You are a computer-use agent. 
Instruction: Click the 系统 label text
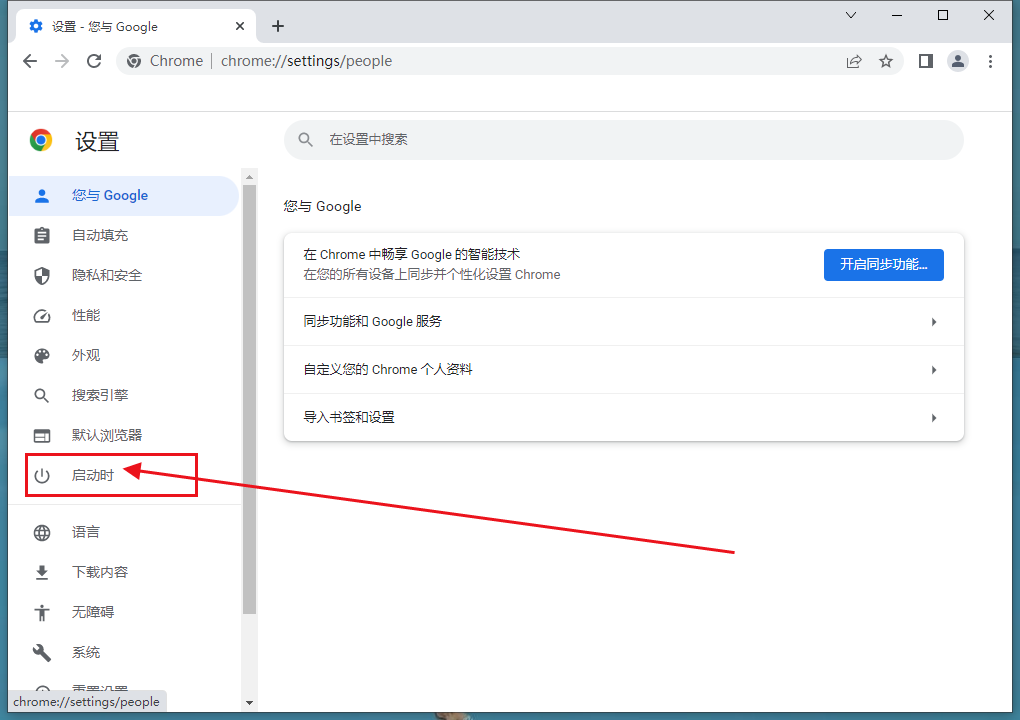pyautogui.click(x=85, y=652)
